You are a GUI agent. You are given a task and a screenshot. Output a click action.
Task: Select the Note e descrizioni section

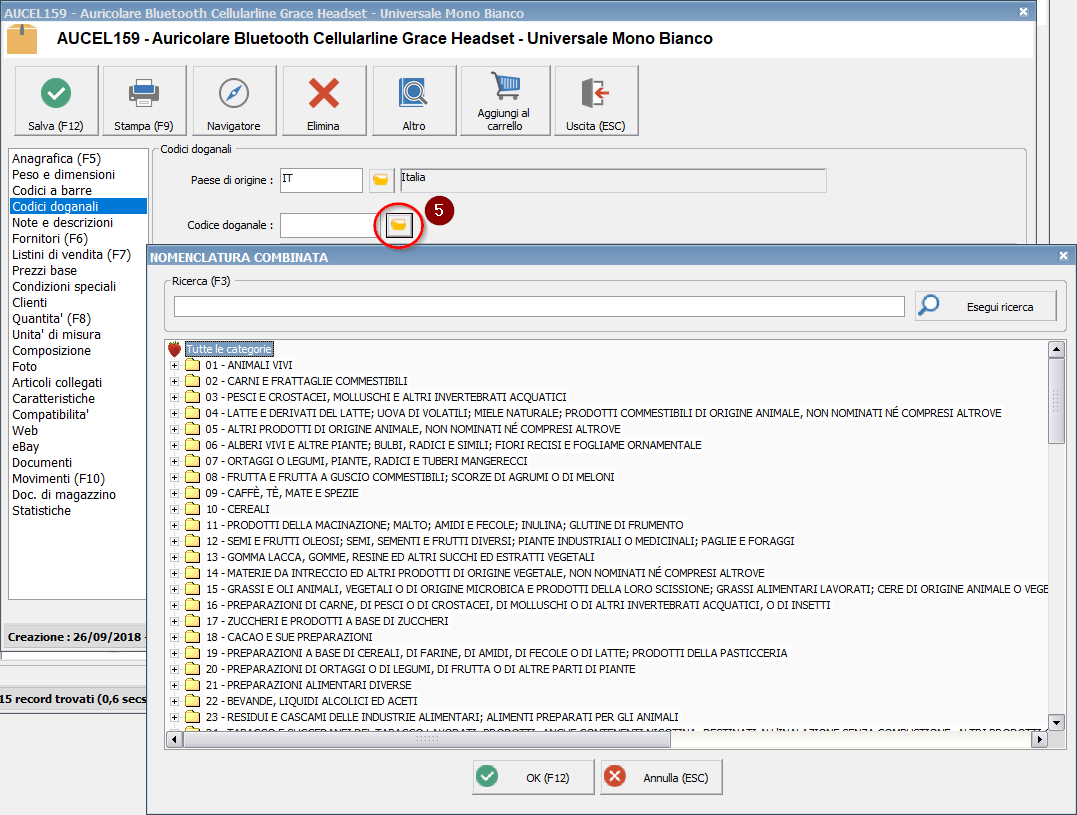(x=62, y=223)
